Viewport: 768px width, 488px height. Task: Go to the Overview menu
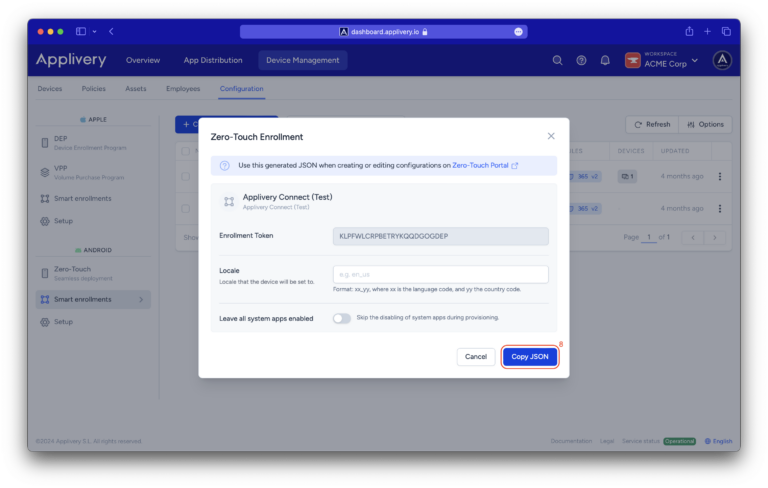[x=143, y=60]
